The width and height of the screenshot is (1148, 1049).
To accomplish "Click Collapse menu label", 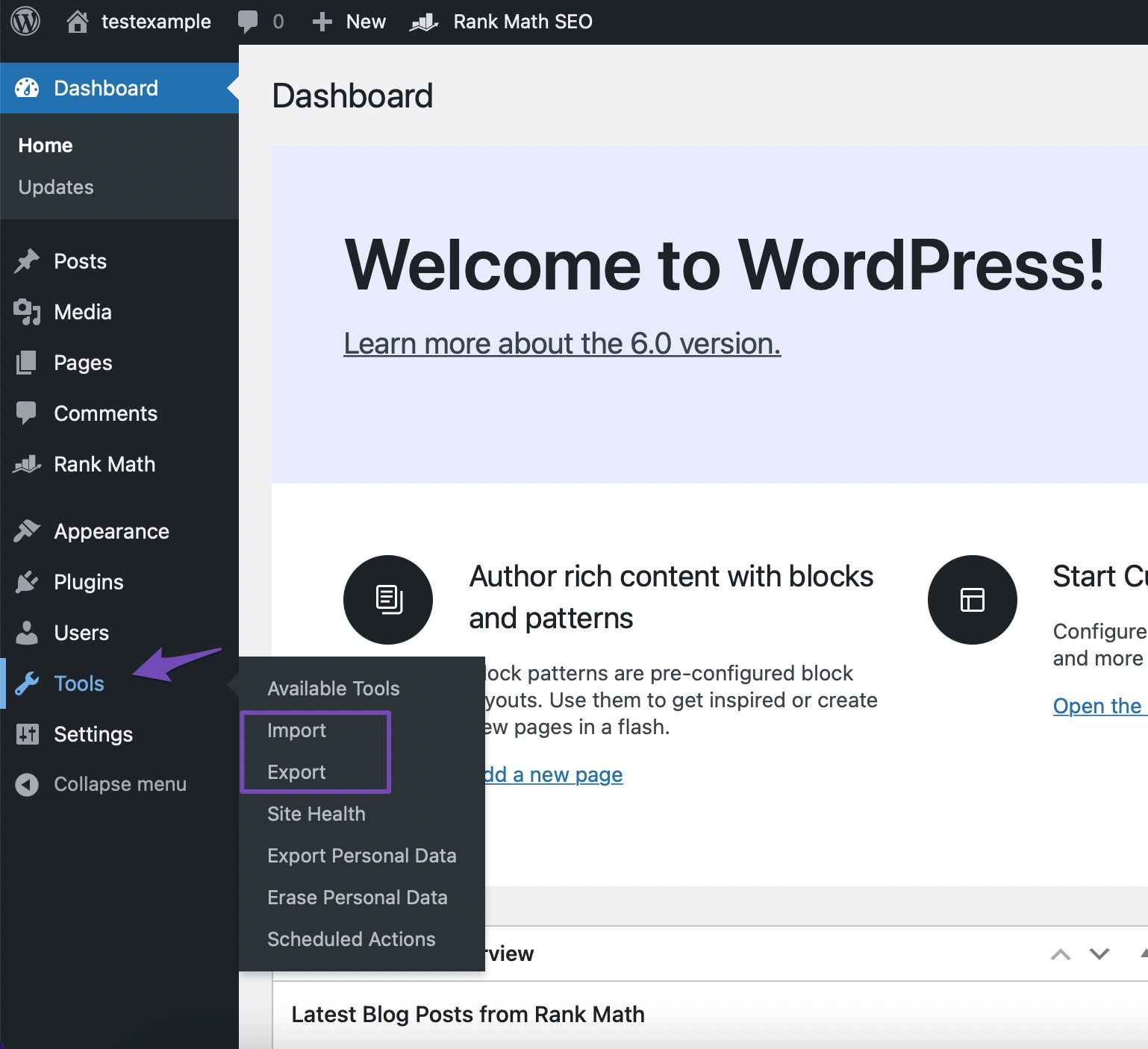I will (x=120, y=784).
